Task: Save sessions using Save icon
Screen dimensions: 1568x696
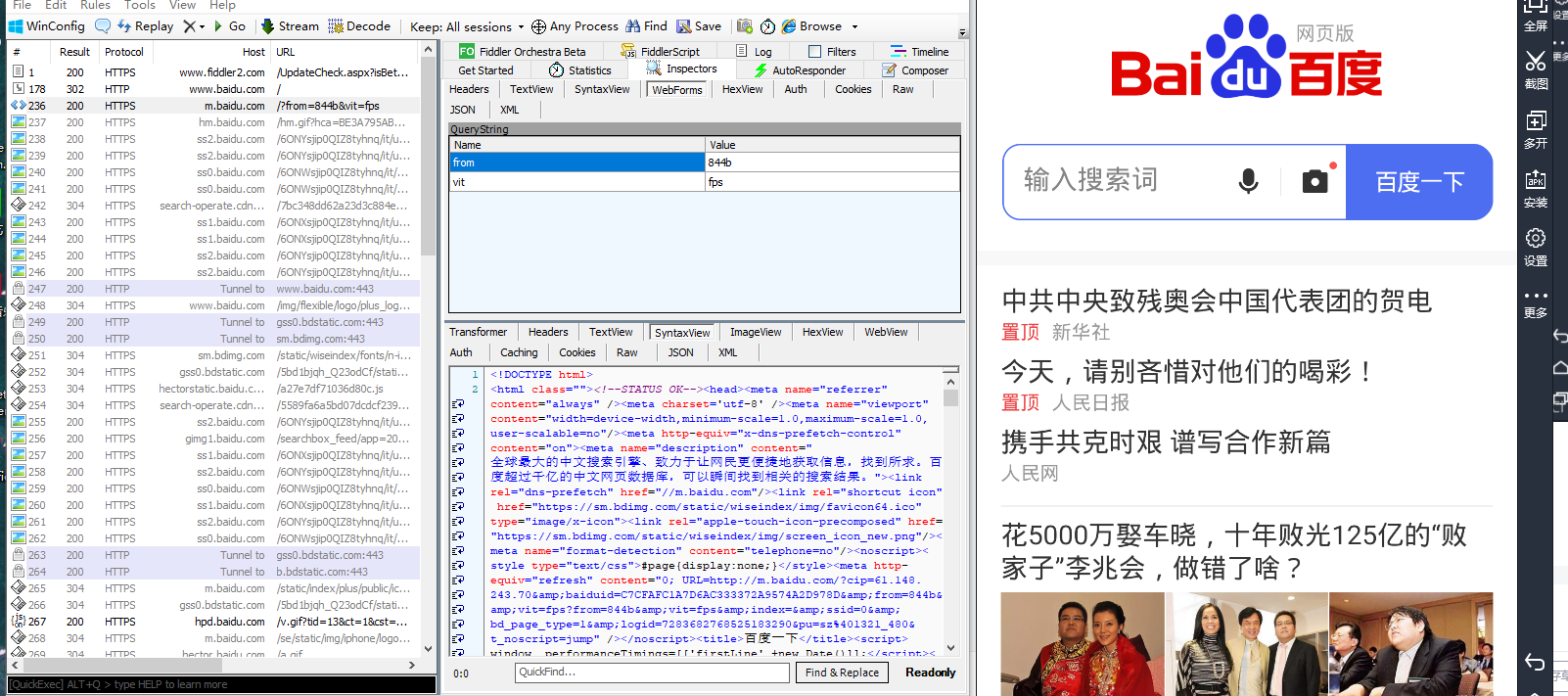Action: coord(699,26)
